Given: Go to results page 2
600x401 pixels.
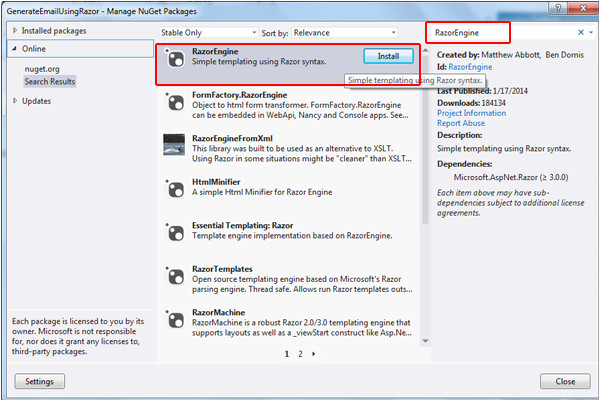Looking at the screenshot, I should [x=300, y=354].
